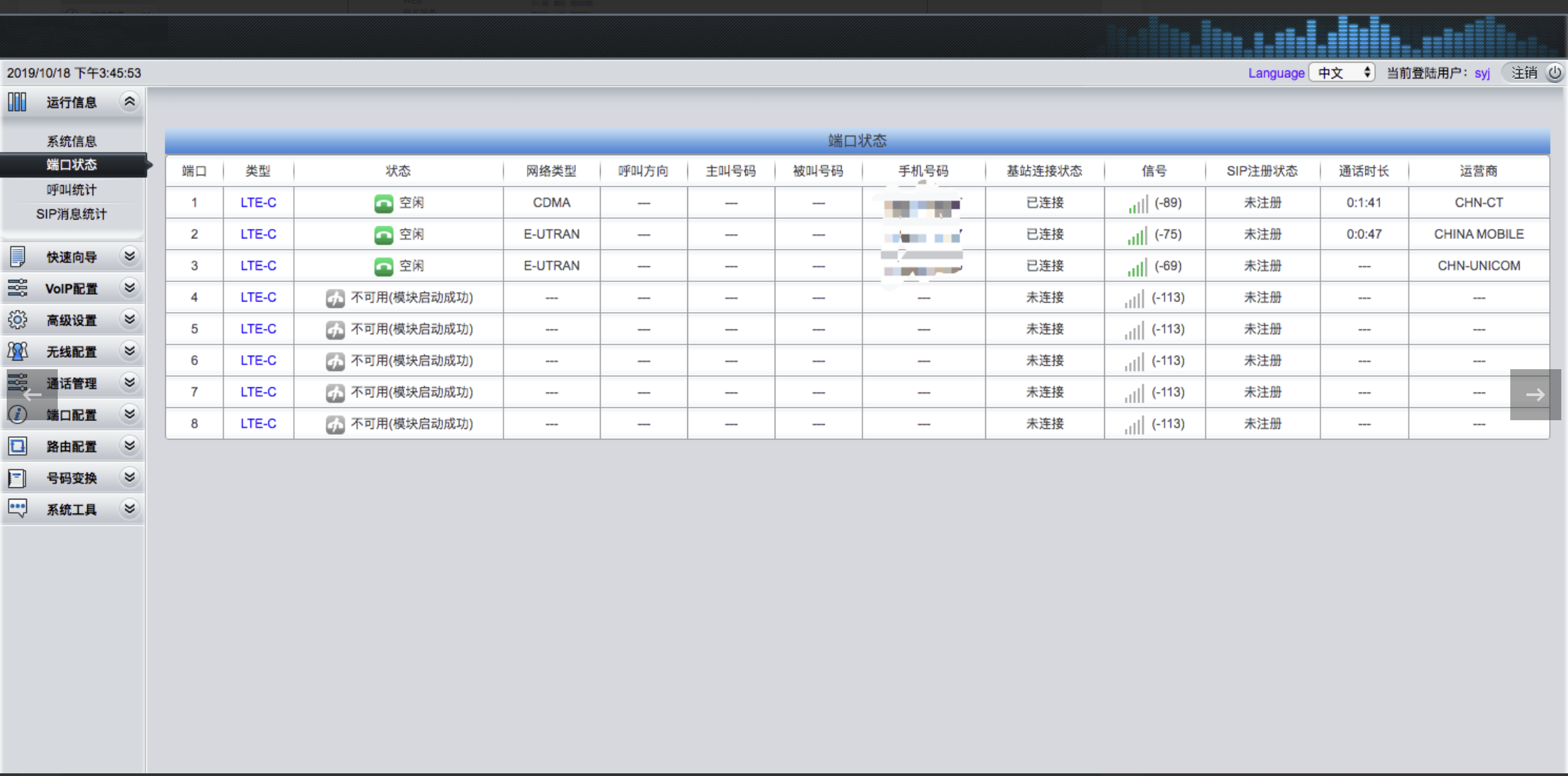The height and width of the screenshot is (776, 1568).
Task: Open the SIP消息统计 submenu item
Action: pyautogui.click(x=72, y=213)
